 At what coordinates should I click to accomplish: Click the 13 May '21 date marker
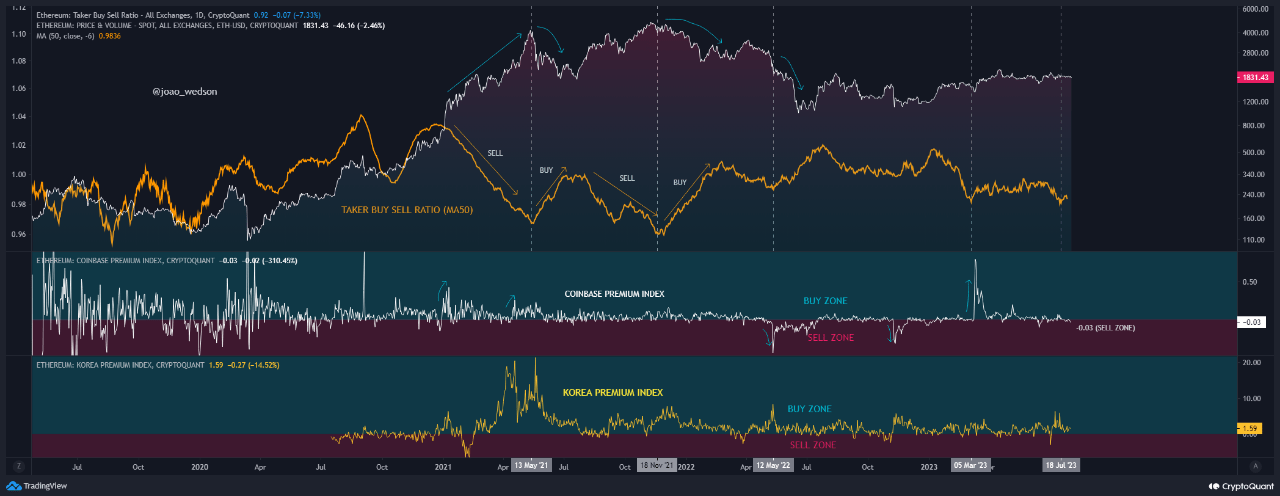[x=531, y=466]
